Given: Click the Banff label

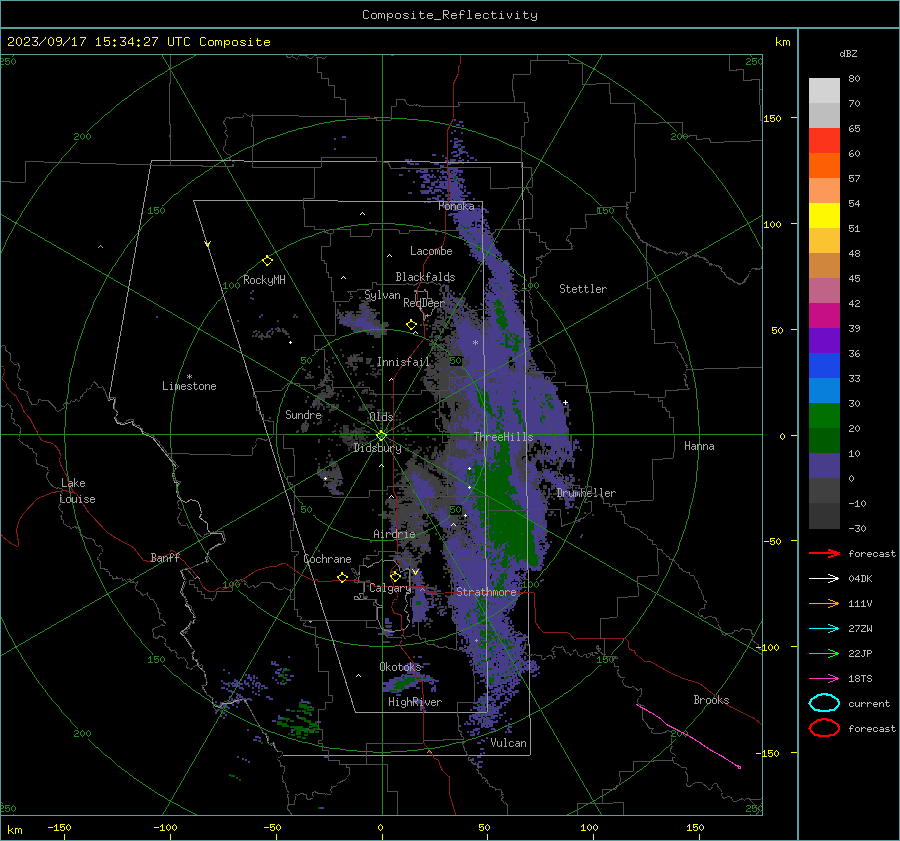Looking at the screenshot, I should 165,557.
